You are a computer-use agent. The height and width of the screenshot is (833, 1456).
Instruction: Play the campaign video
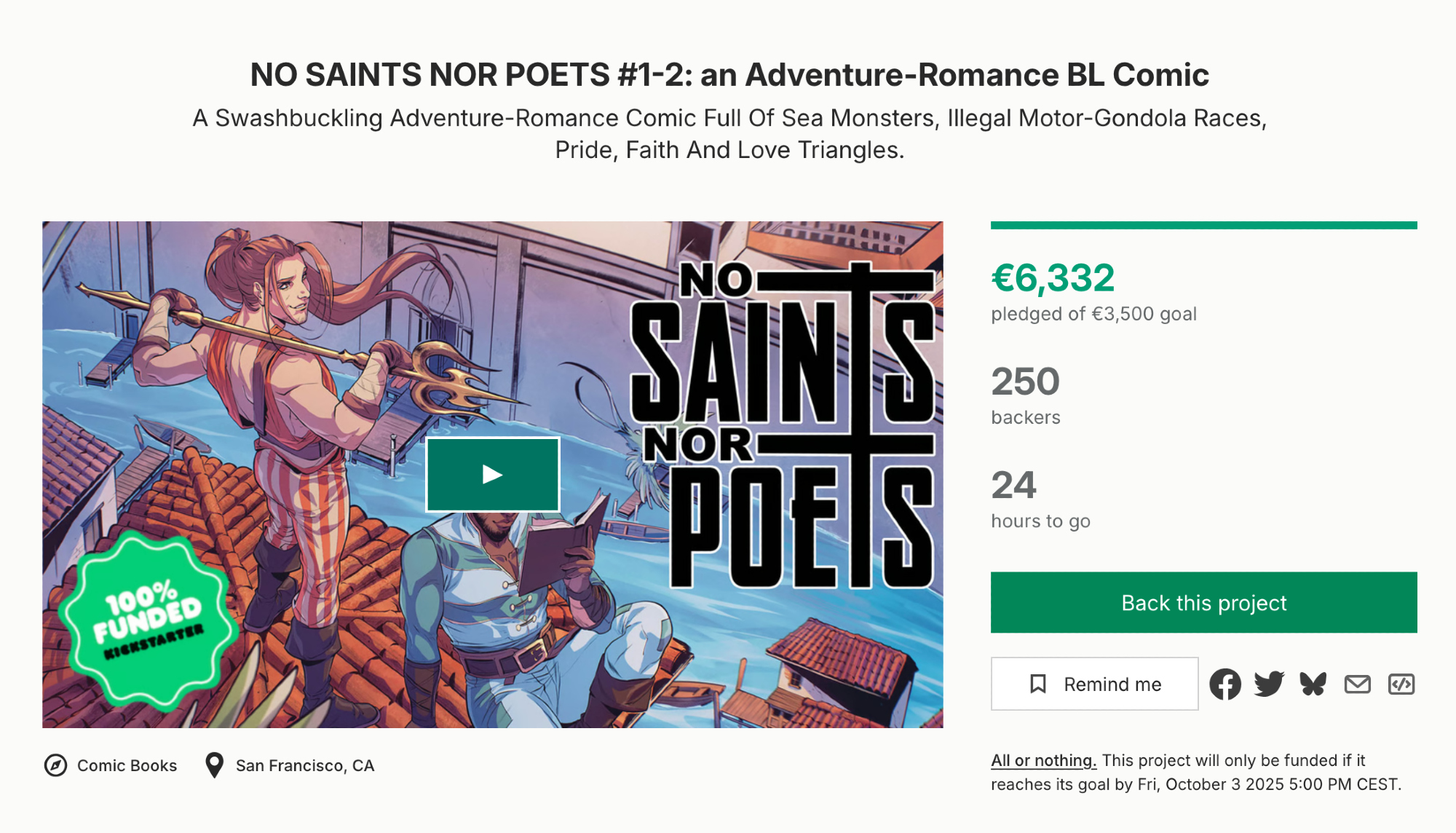[493, 475]
